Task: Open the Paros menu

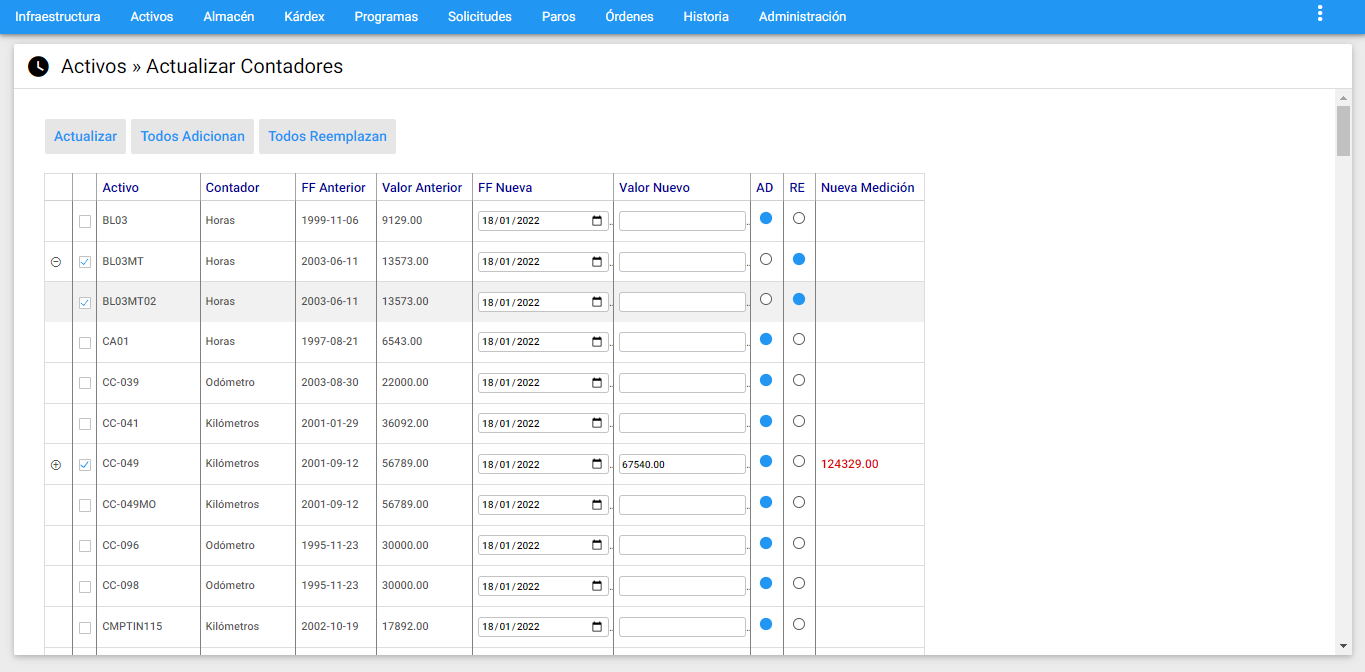Action: [x=559, y=17]
